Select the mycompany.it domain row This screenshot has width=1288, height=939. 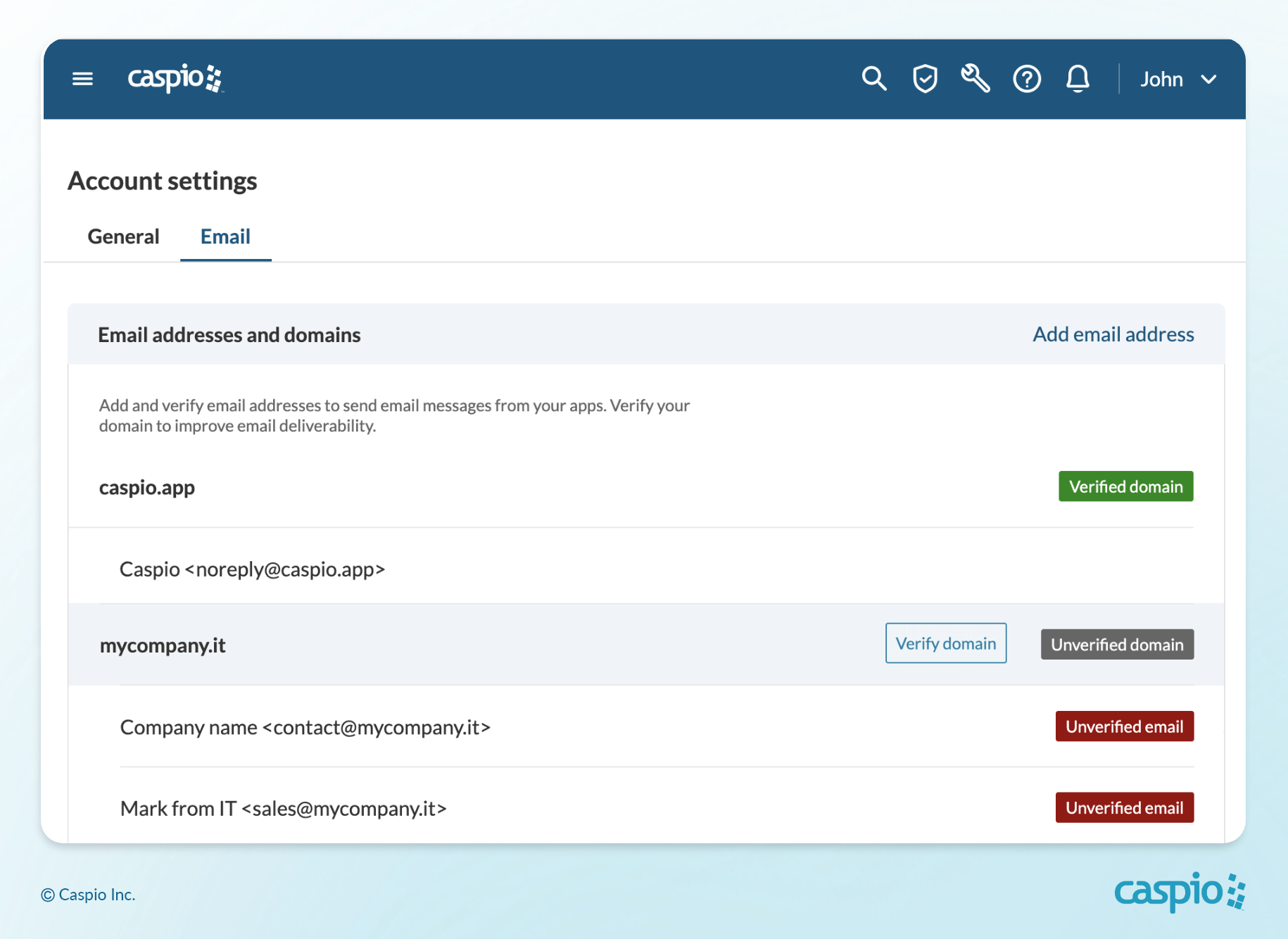click(x=163, y=645)
